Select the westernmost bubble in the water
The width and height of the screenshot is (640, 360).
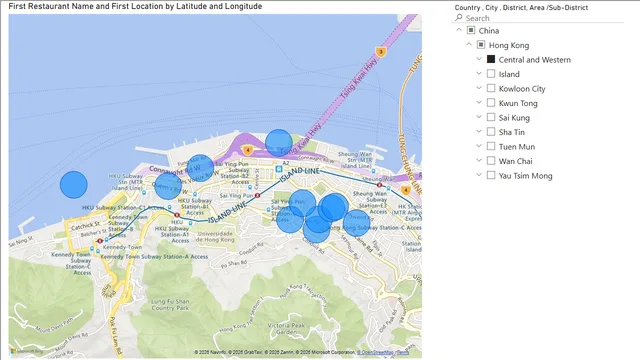coord(73,184)
